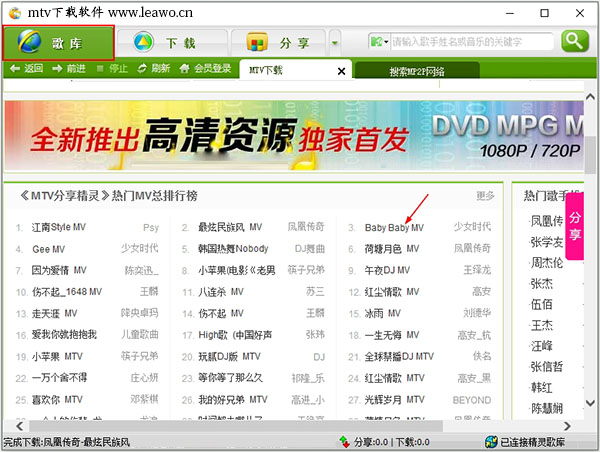Click the 高清资源 promotional banner
Screen dimensions: 600x452
[x=294, y=135]
